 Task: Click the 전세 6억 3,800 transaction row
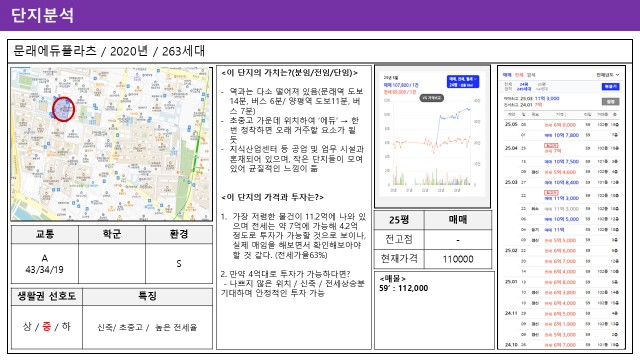[x=561, y=293]
